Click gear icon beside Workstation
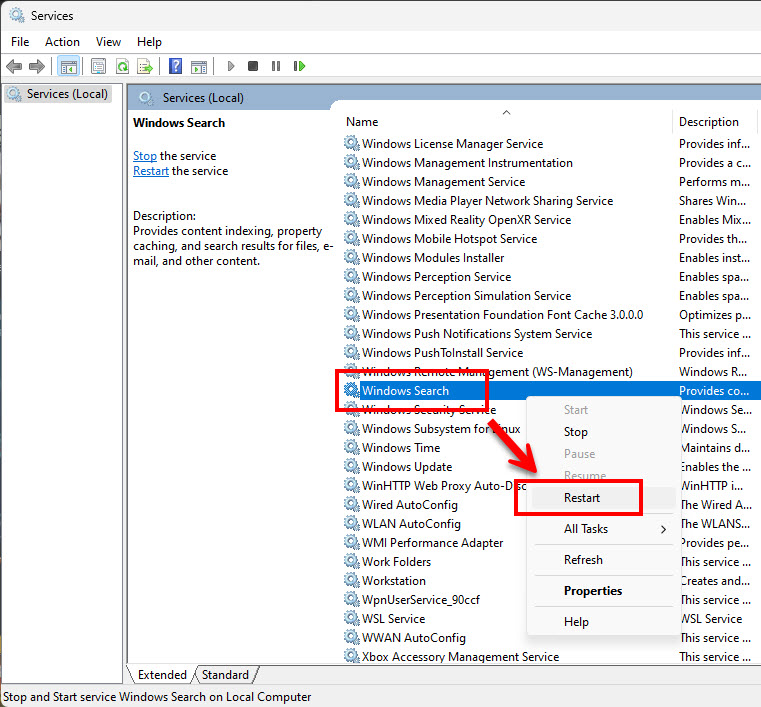This screenshot has height=707, width=761. click(x=351, y=580)
